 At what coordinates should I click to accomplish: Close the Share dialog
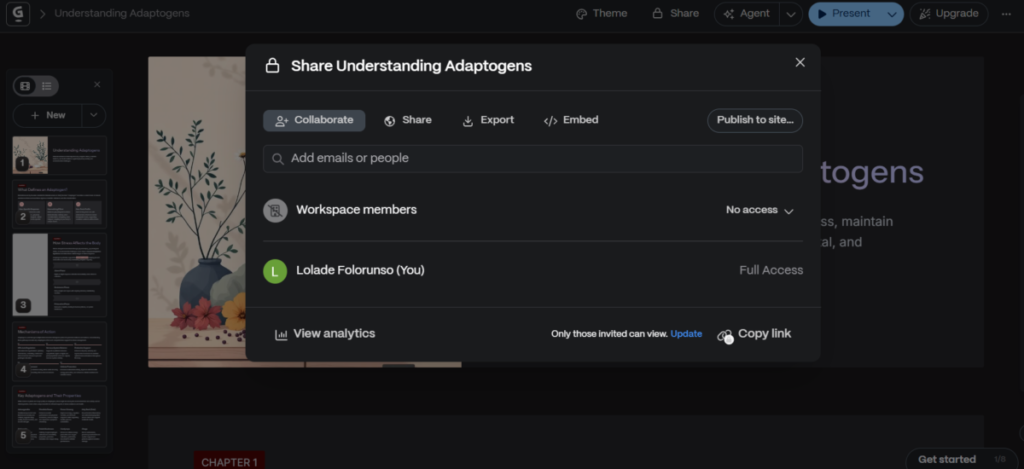point(800,62)
